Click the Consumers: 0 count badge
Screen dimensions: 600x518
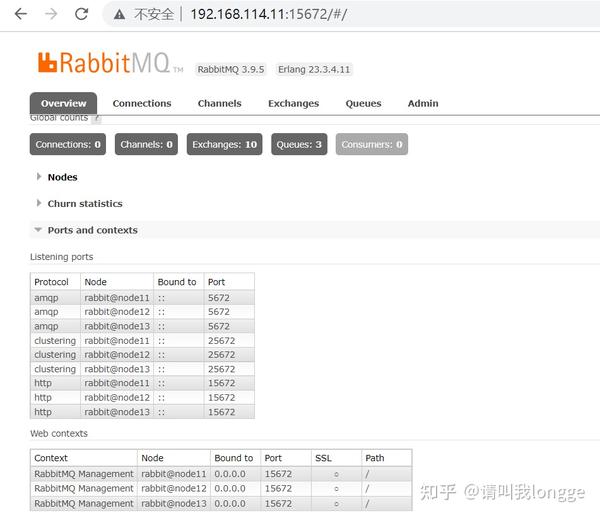[x=372, y=144]
